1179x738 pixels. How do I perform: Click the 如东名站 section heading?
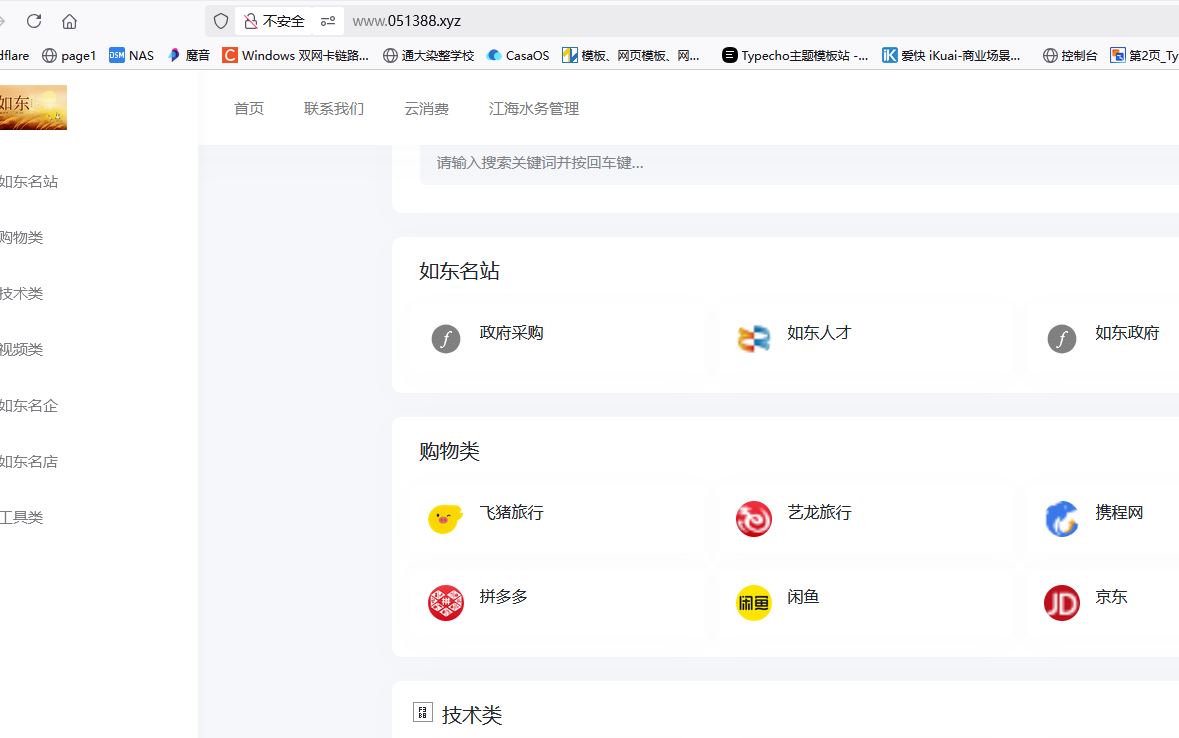[459, 272]
